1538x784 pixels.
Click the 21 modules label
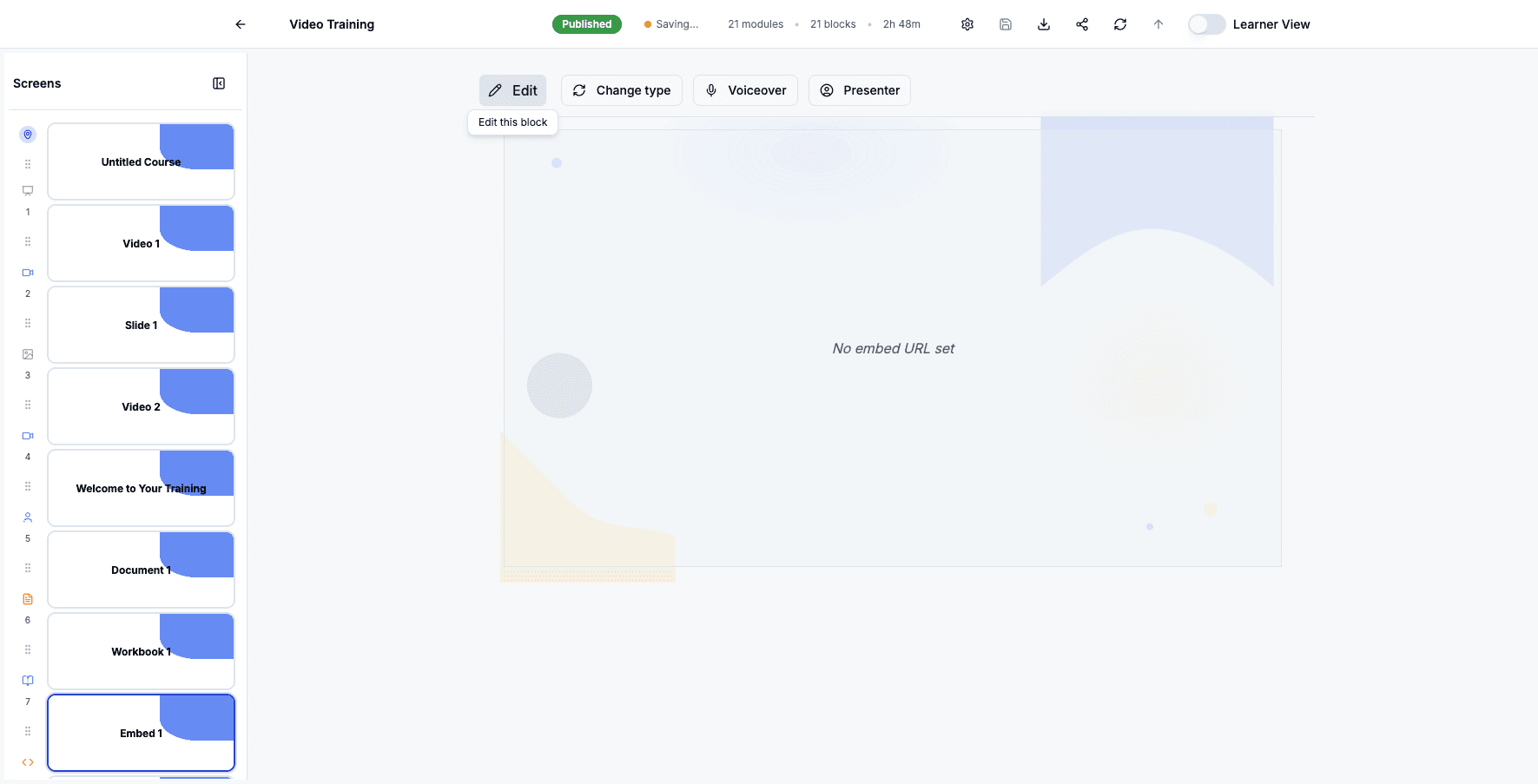point(755,24)
